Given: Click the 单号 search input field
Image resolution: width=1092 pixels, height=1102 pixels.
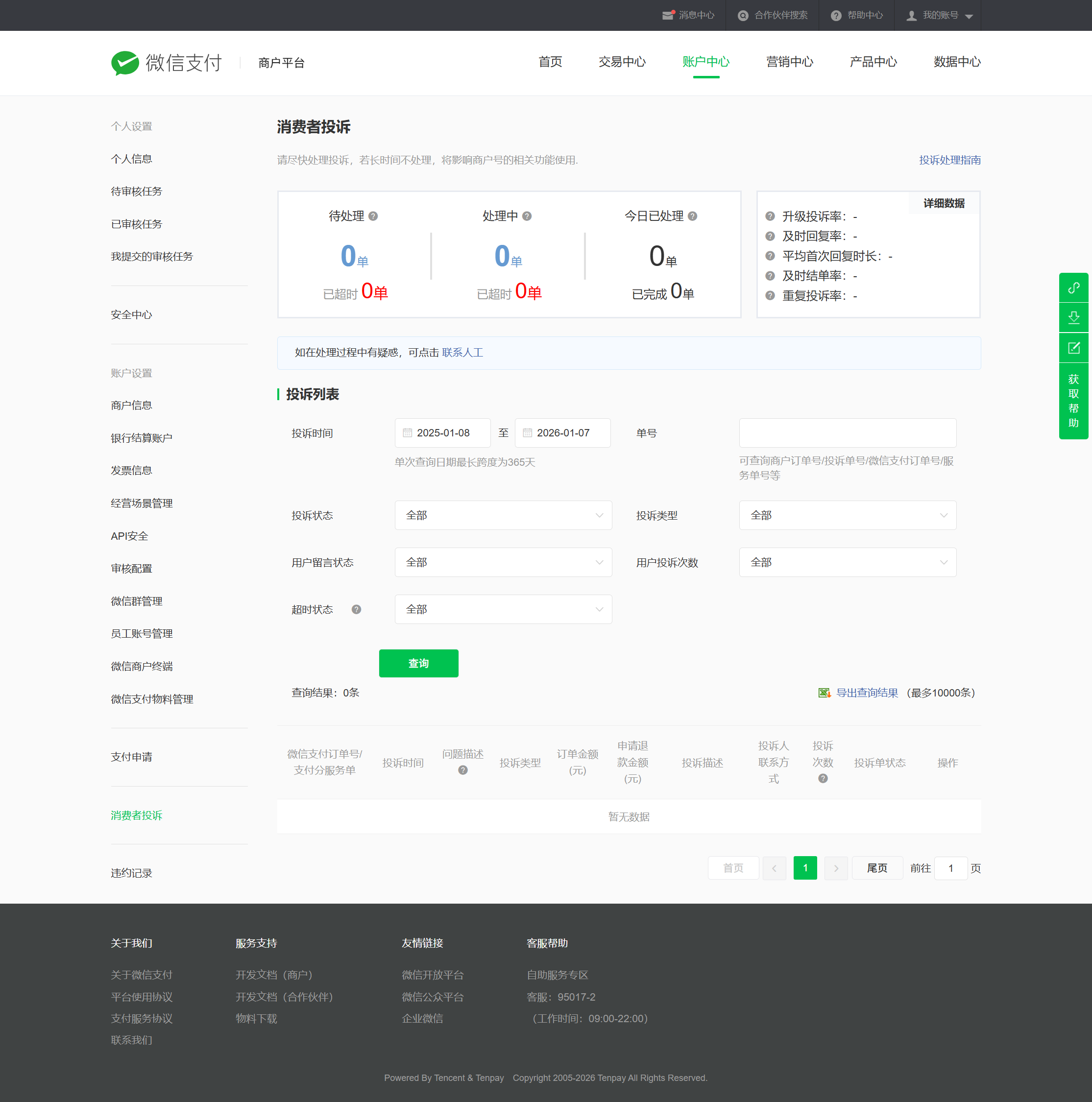Looking at the screenshot, I should tap(847, 433).
